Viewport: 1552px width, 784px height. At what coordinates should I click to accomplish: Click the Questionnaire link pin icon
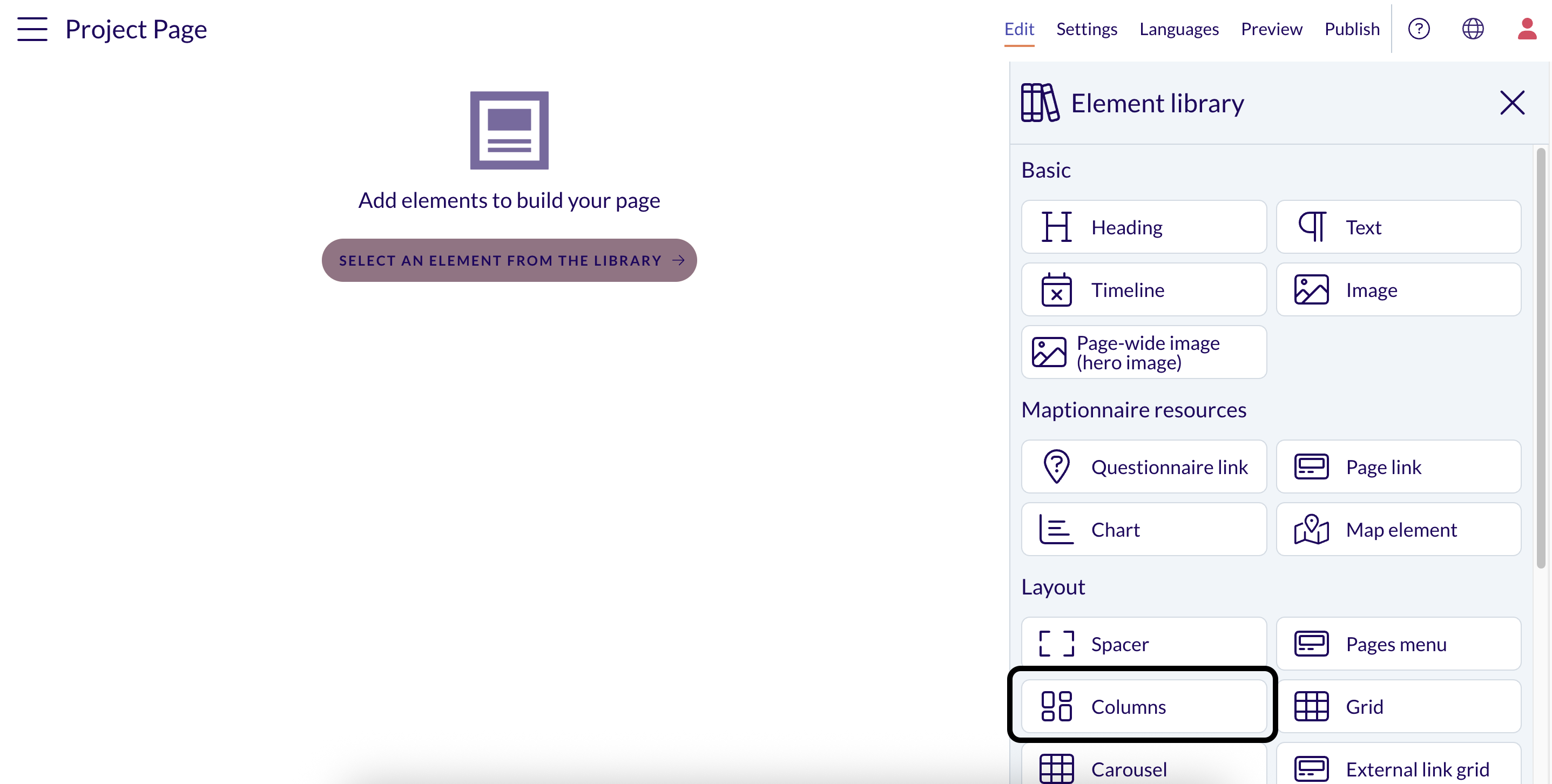[x=1056, y=467]
